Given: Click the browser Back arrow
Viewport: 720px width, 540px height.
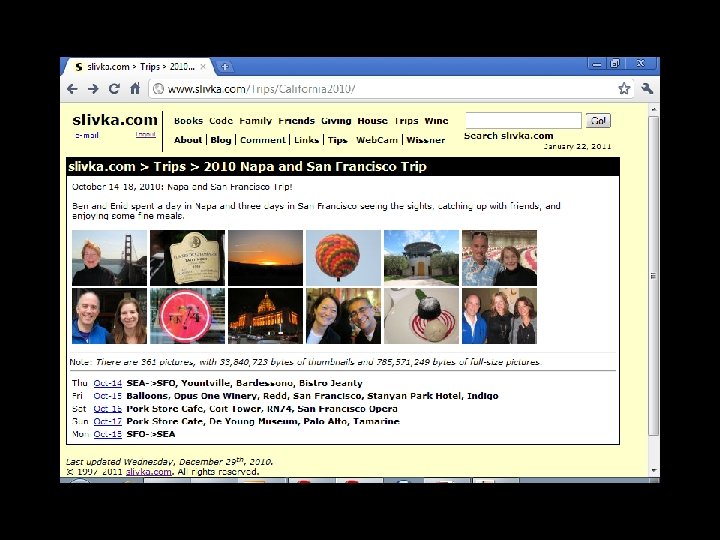Looking at the screenshot, I should 72,89.
